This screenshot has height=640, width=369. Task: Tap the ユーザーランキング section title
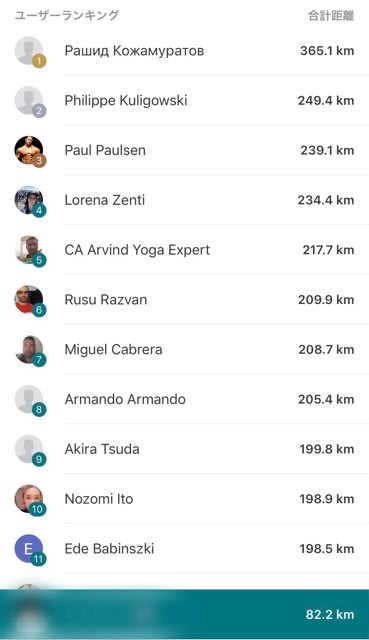(67, 16)
